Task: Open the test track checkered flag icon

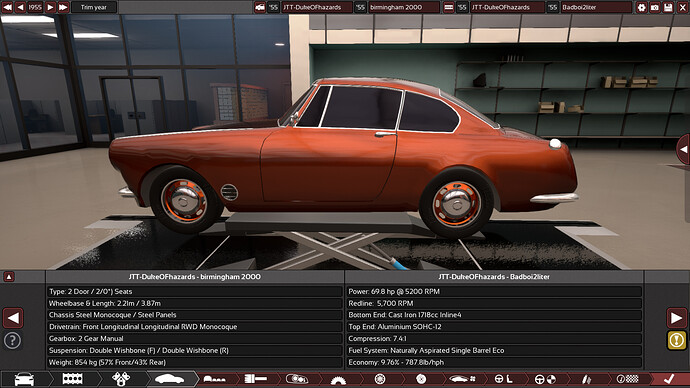Action: (628, 379)
